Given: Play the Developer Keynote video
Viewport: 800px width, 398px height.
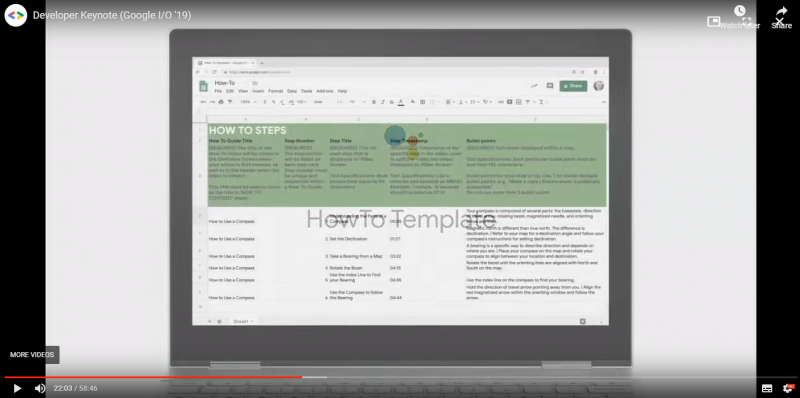Looking at the screenshot, I should pos(17,388).
